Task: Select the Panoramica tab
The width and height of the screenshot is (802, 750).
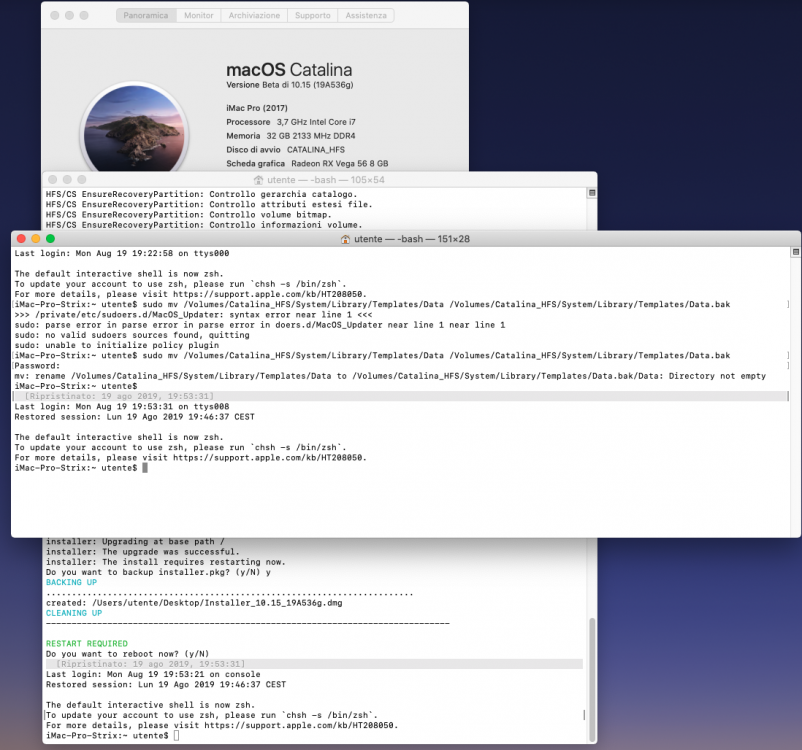Action: (x=146, y=15)
